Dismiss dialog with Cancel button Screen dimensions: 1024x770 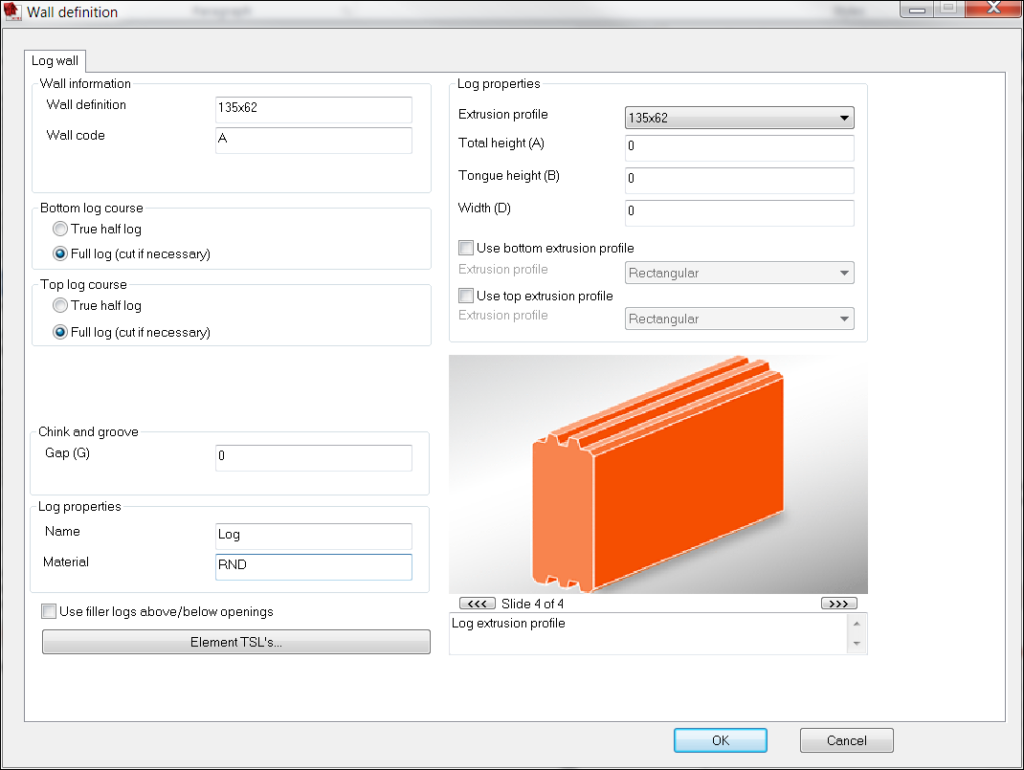[846, 740]
